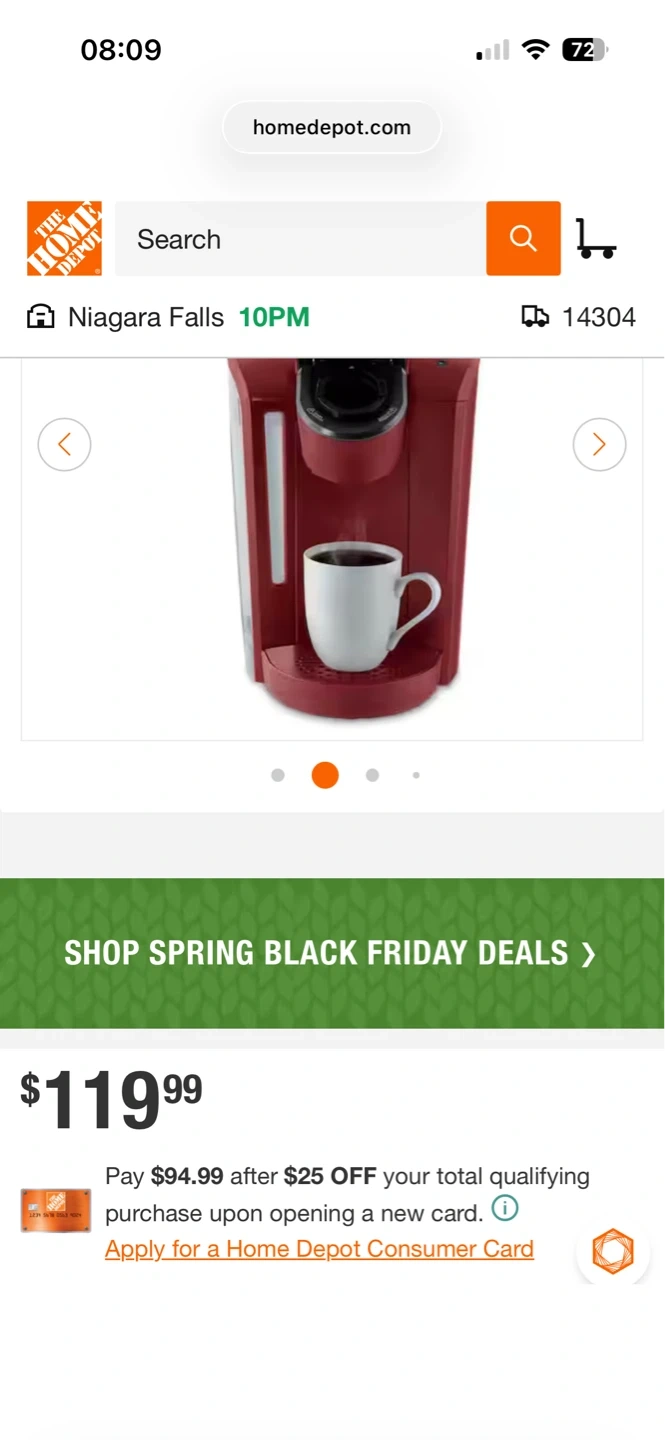Show the next product image

(x=599, y=444)
